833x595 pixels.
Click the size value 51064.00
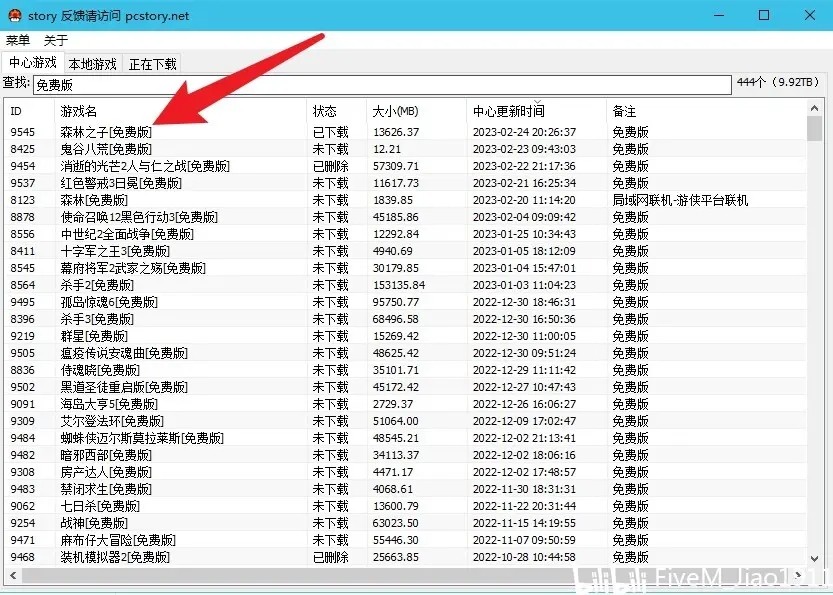pos(396,421)
